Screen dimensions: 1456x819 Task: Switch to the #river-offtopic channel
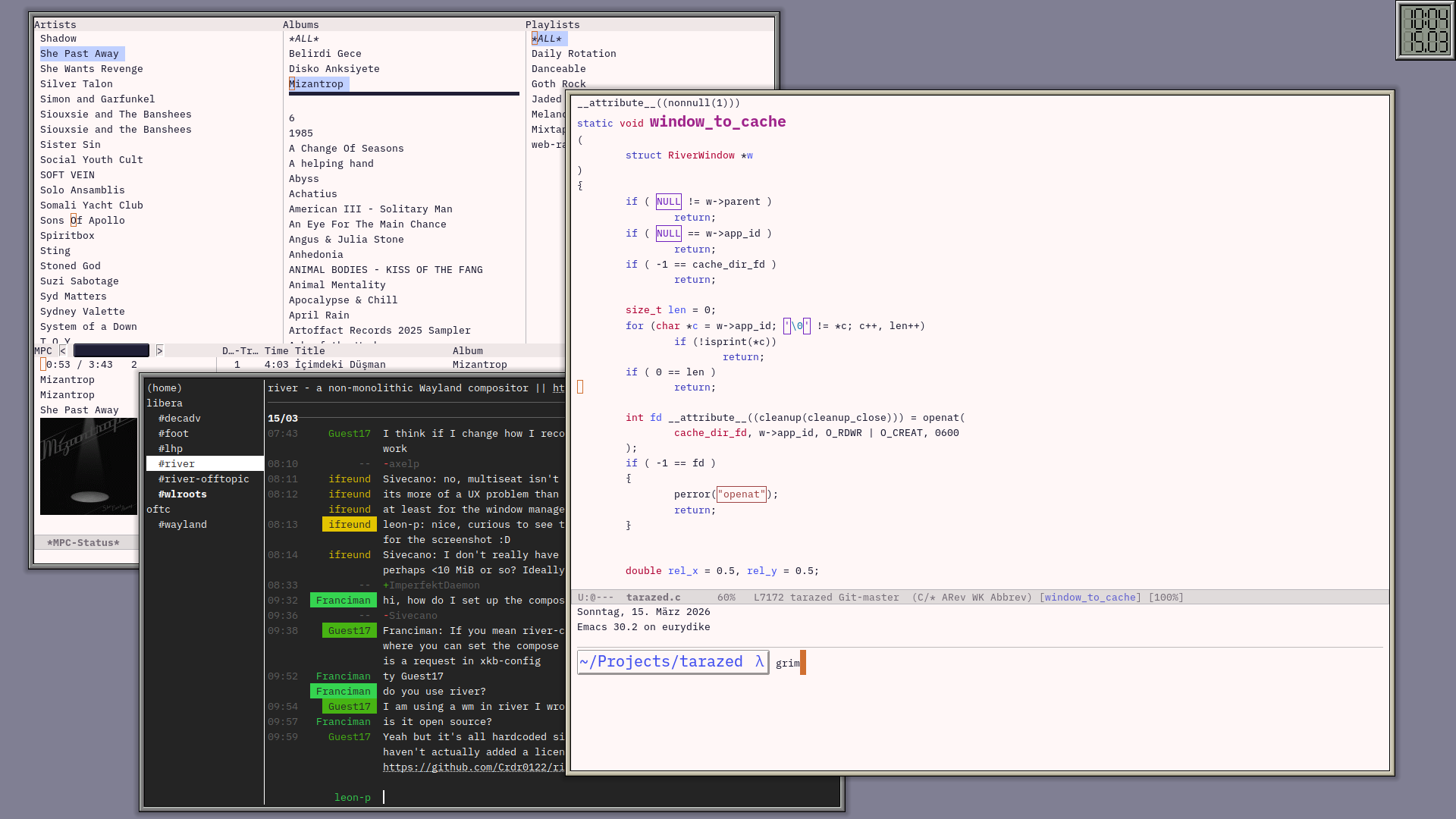point(203,479)
